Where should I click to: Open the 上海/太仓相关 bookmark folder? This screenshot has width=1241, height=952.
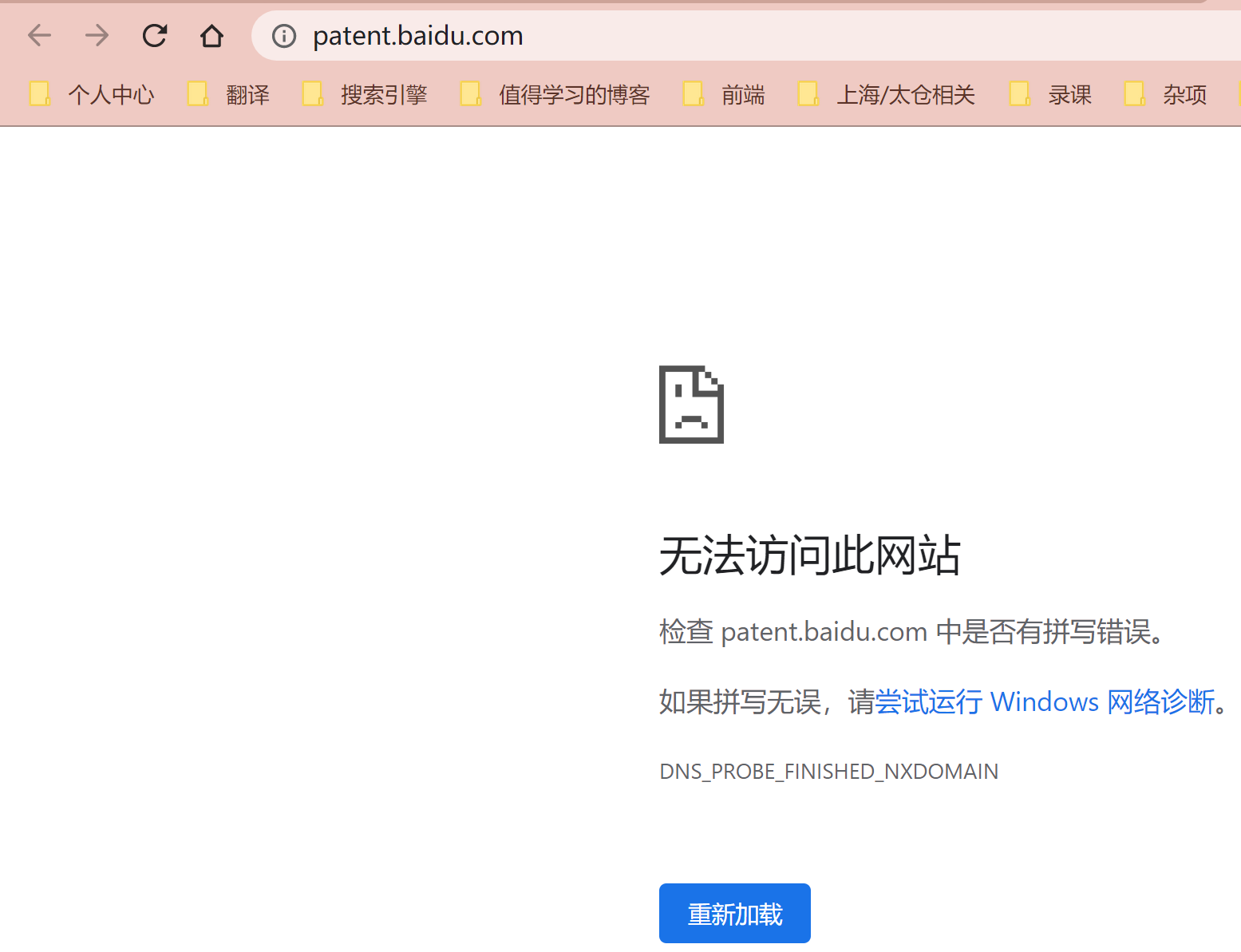[x=887, y=95]
